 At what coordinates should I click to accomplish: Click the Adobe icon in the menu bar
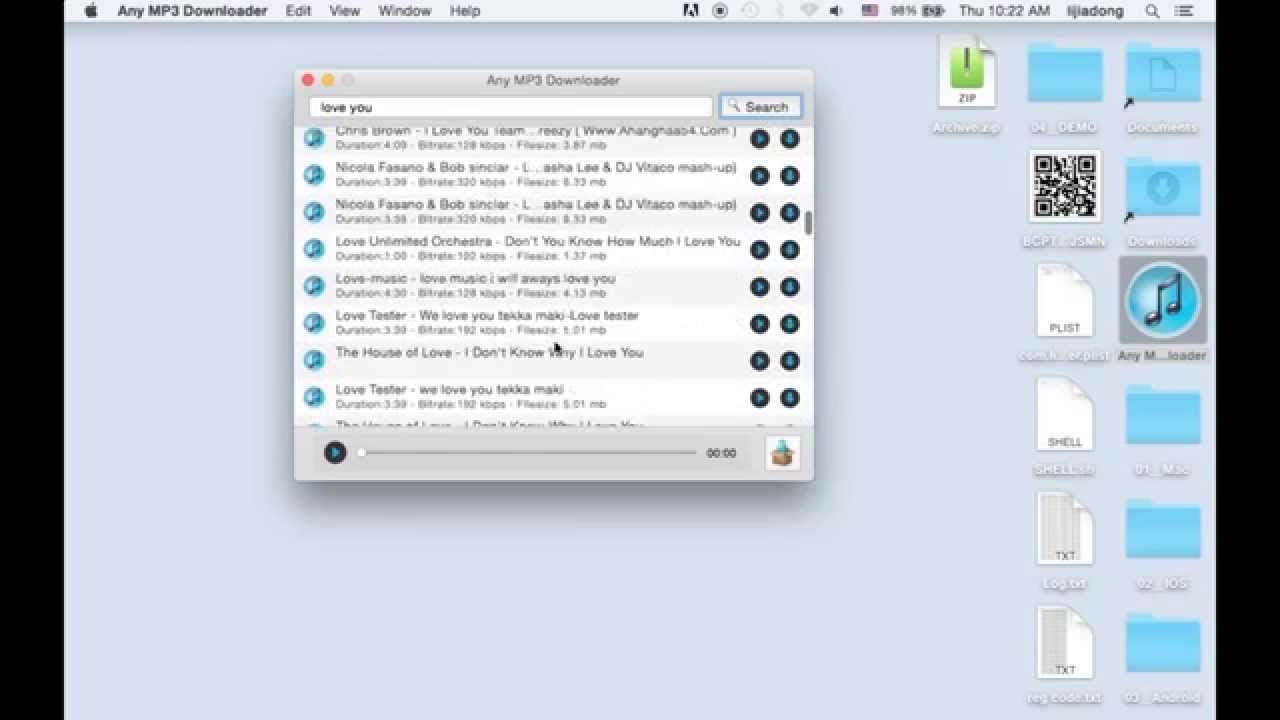coord(690,11)
